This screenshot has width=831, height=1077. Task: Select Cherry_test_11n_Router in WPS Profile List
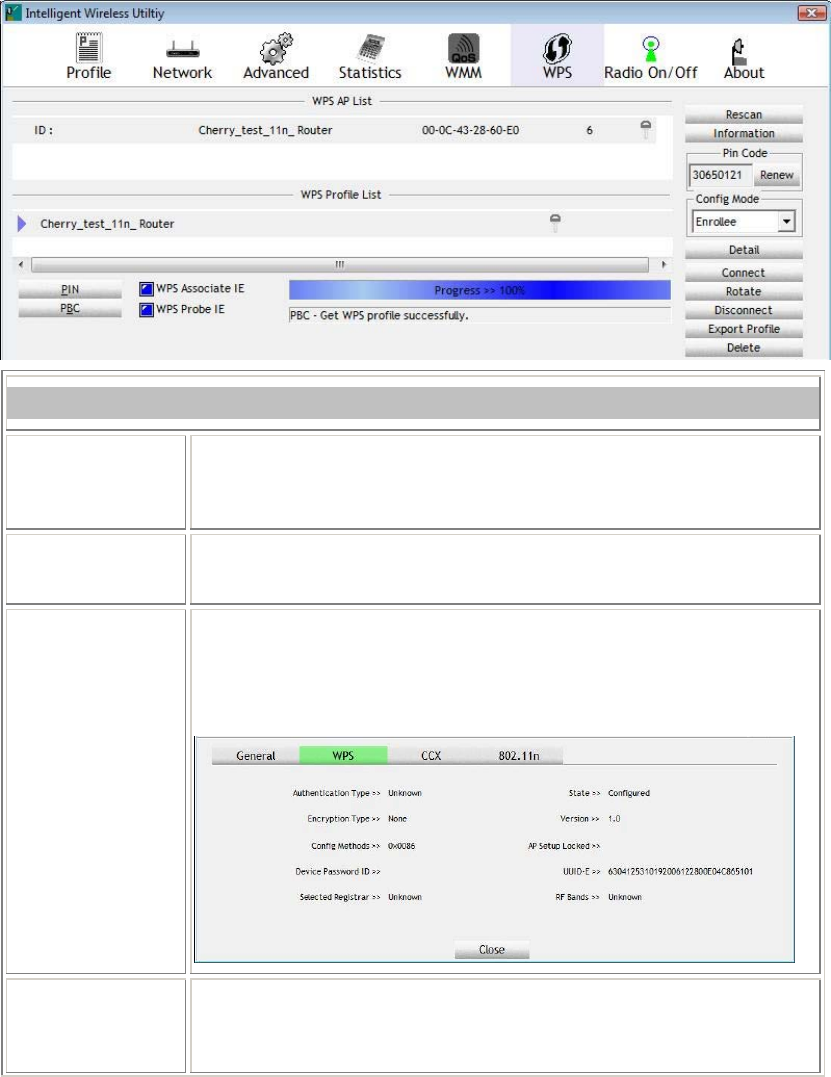(x=342, y=223)
